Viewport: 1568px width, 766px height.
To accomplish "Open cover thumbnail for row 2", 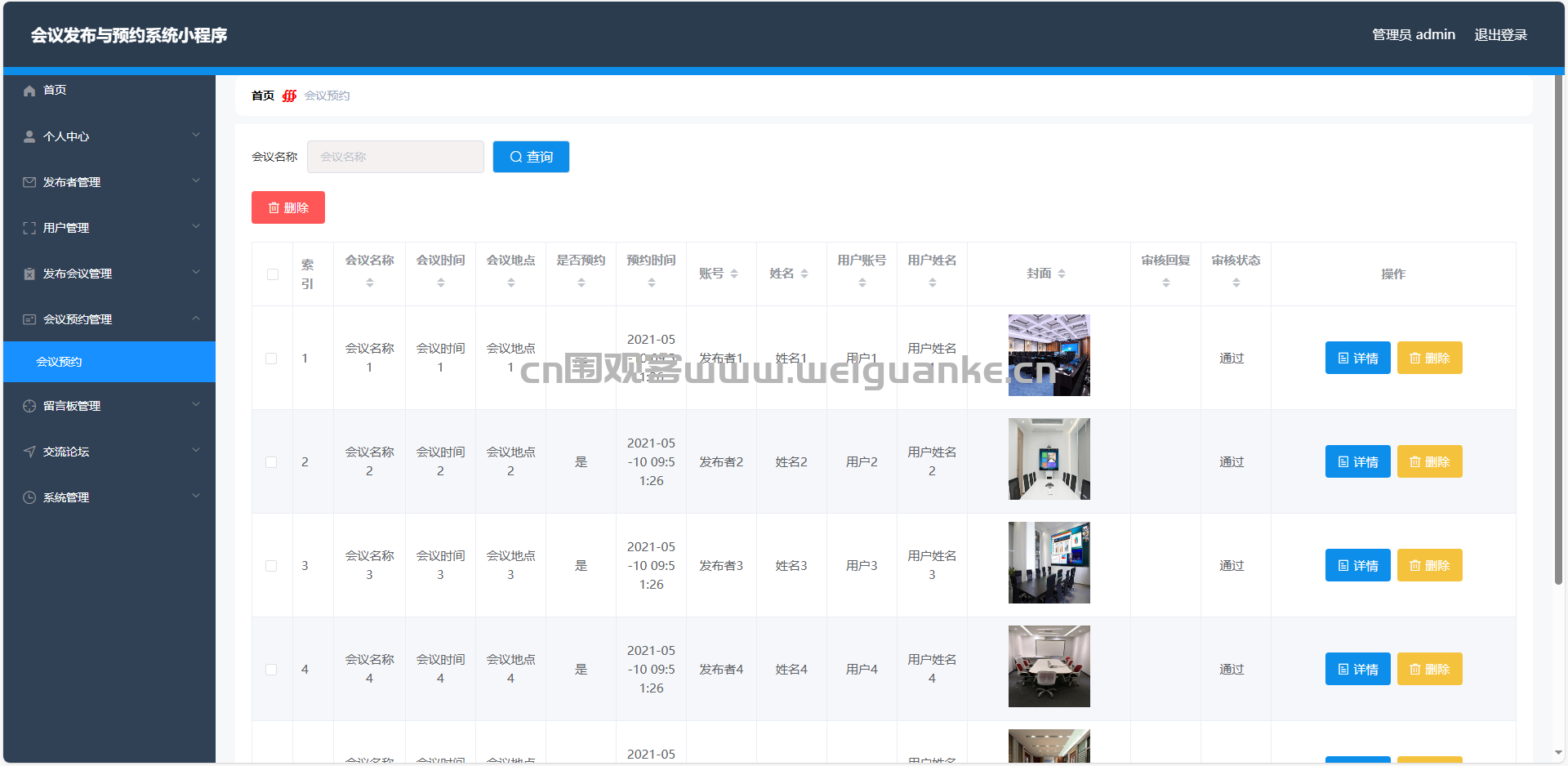I will (1049, 459).
